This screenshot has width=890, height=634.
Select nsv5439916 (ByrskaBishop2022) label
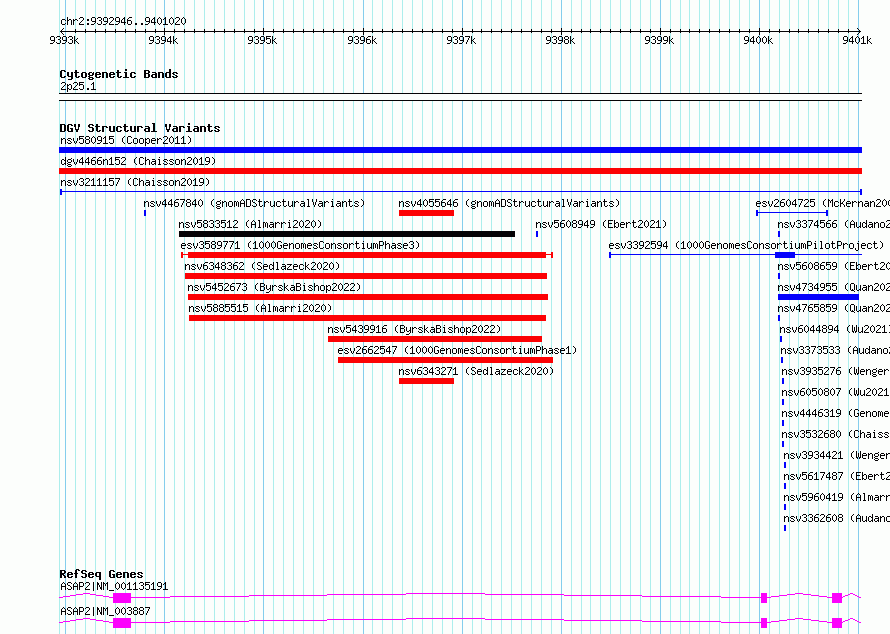(414, 329)
